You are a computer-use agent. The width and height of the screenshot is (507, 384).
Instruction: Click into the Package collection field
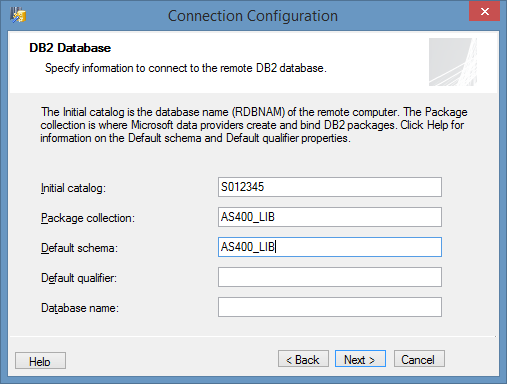coord(330,217)
